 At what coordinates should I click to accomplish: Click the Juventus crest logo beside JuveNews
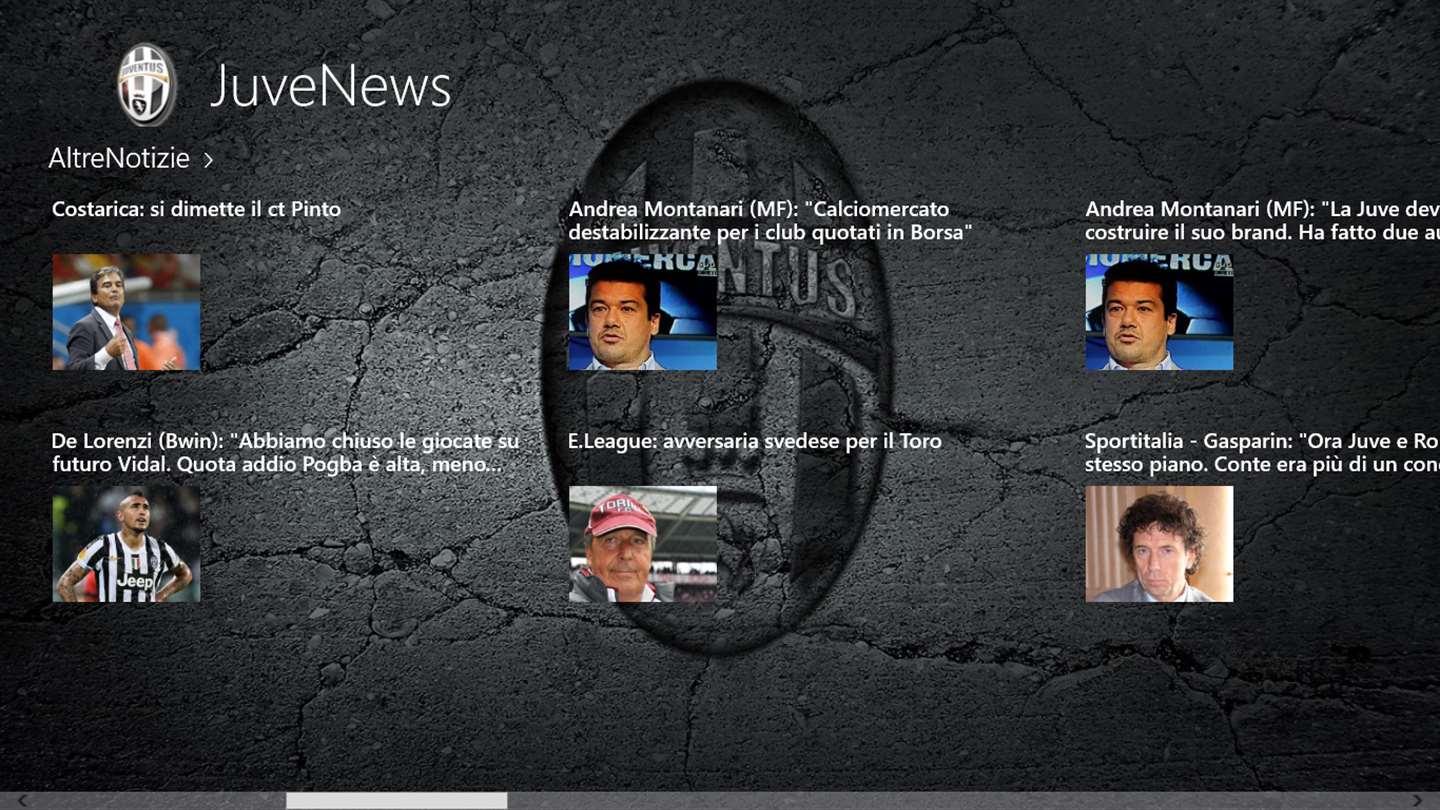point(147,85)
